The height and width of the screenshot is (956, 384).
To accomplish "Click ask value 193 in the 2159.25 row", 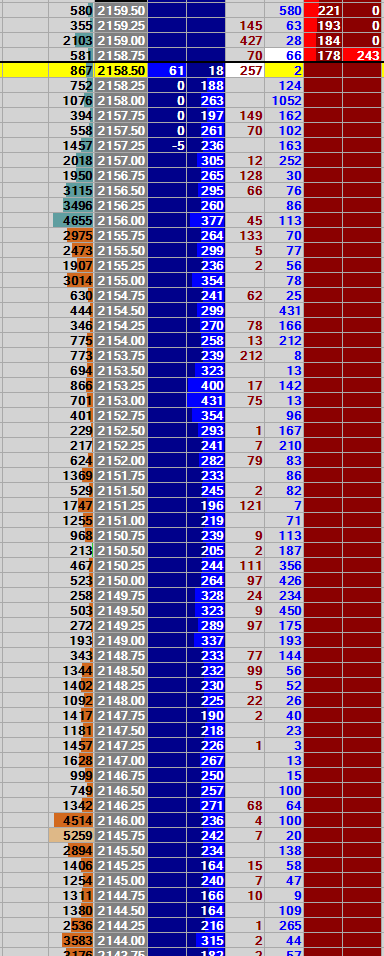I will (324, 26).
